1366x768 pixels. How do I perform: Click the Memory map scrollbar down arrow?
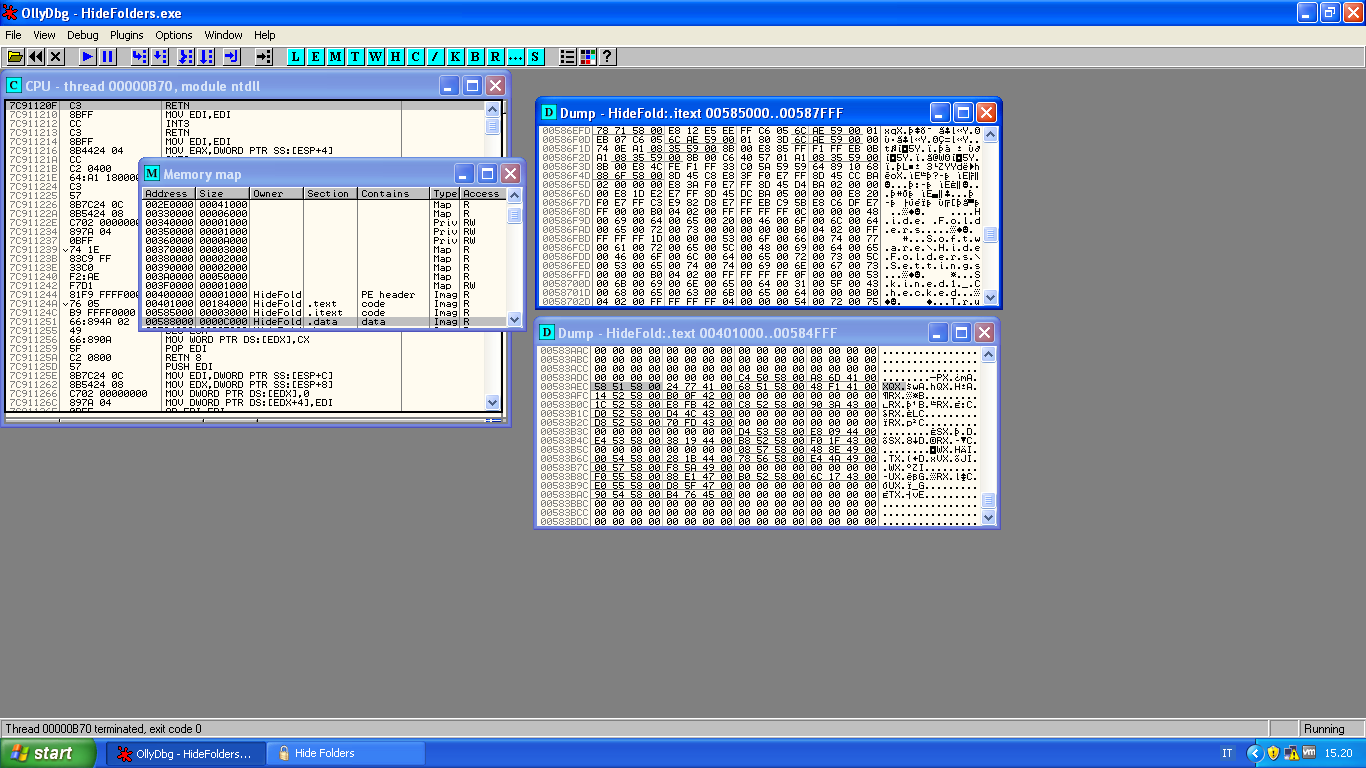pos(515,319)
